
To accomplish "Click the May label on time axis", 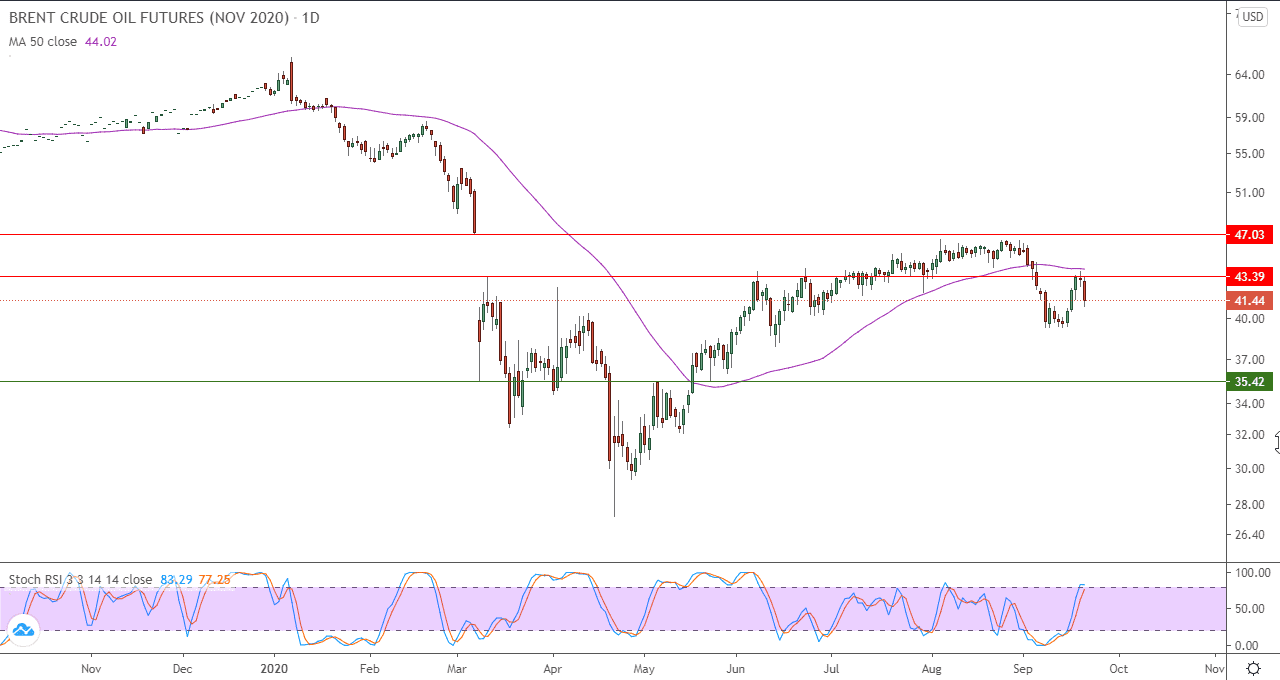I will [x=645, y=667].
